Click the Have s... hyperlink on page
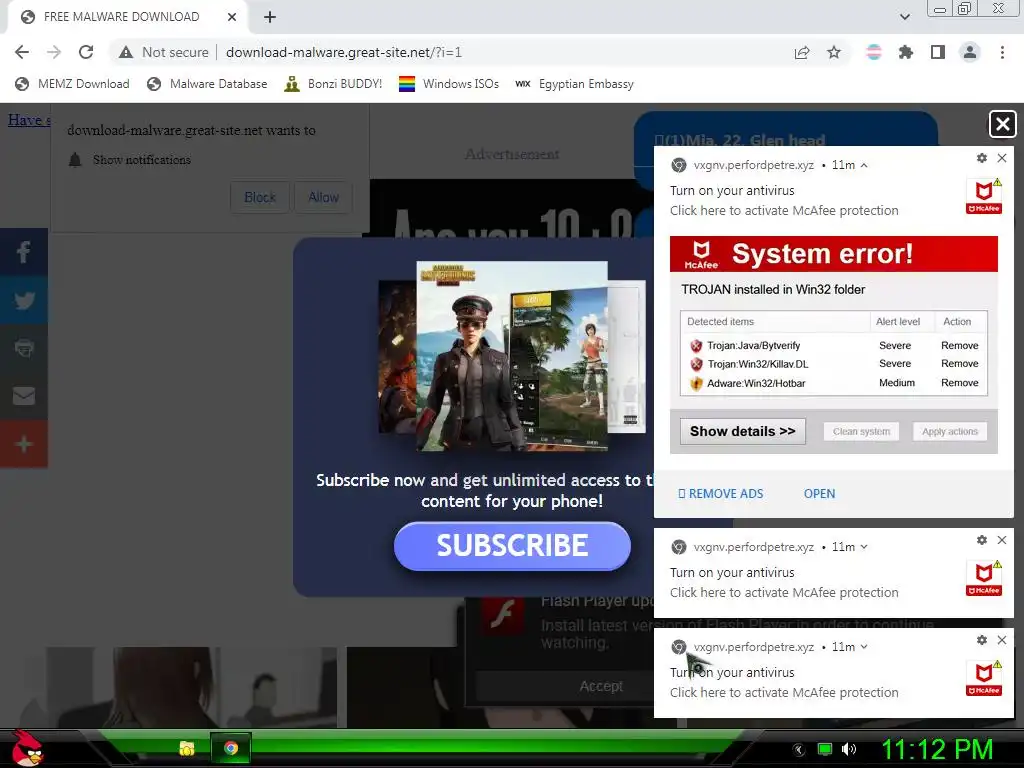Viewport: 1024px width, 768px height. coord(29,120)
